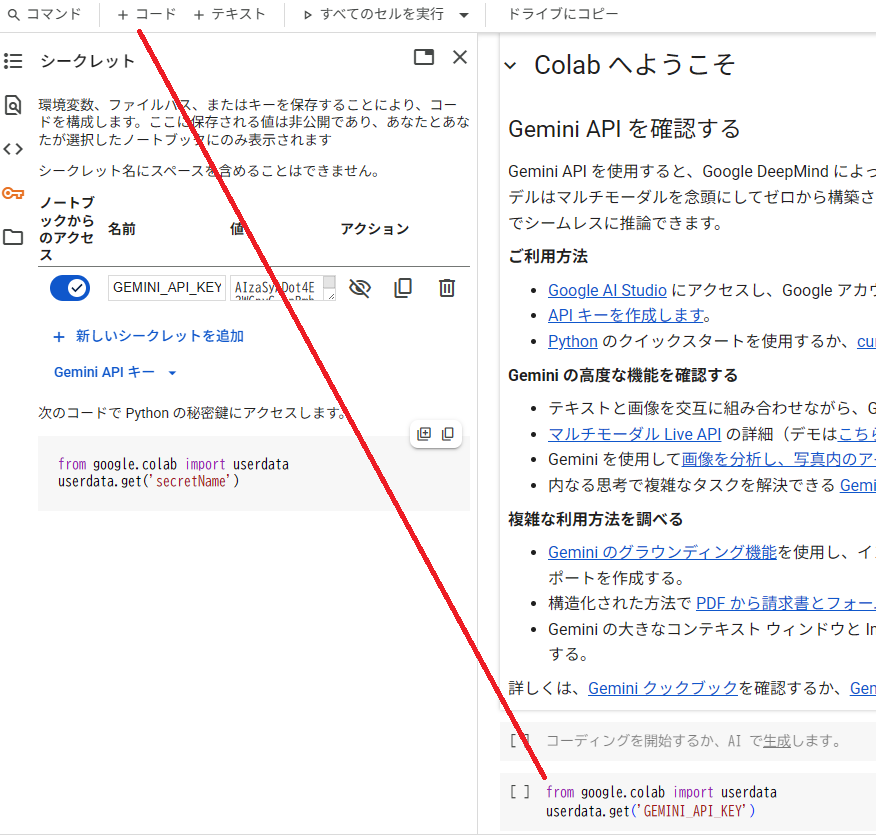876x837 pixels.
Task: Open the Google AI Studio link
Action: click(x=607, y=290)
